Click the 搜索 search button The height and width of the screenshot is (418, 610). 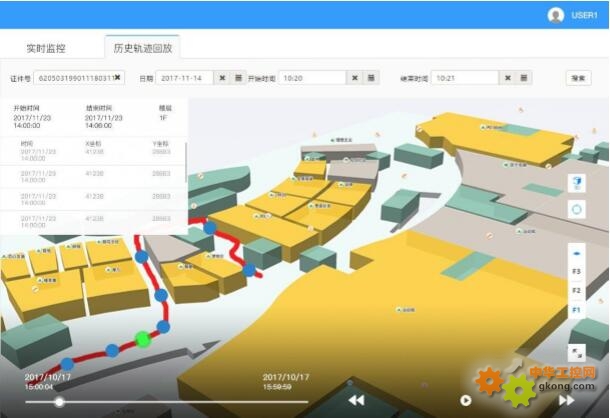click(x=577, y=78)
